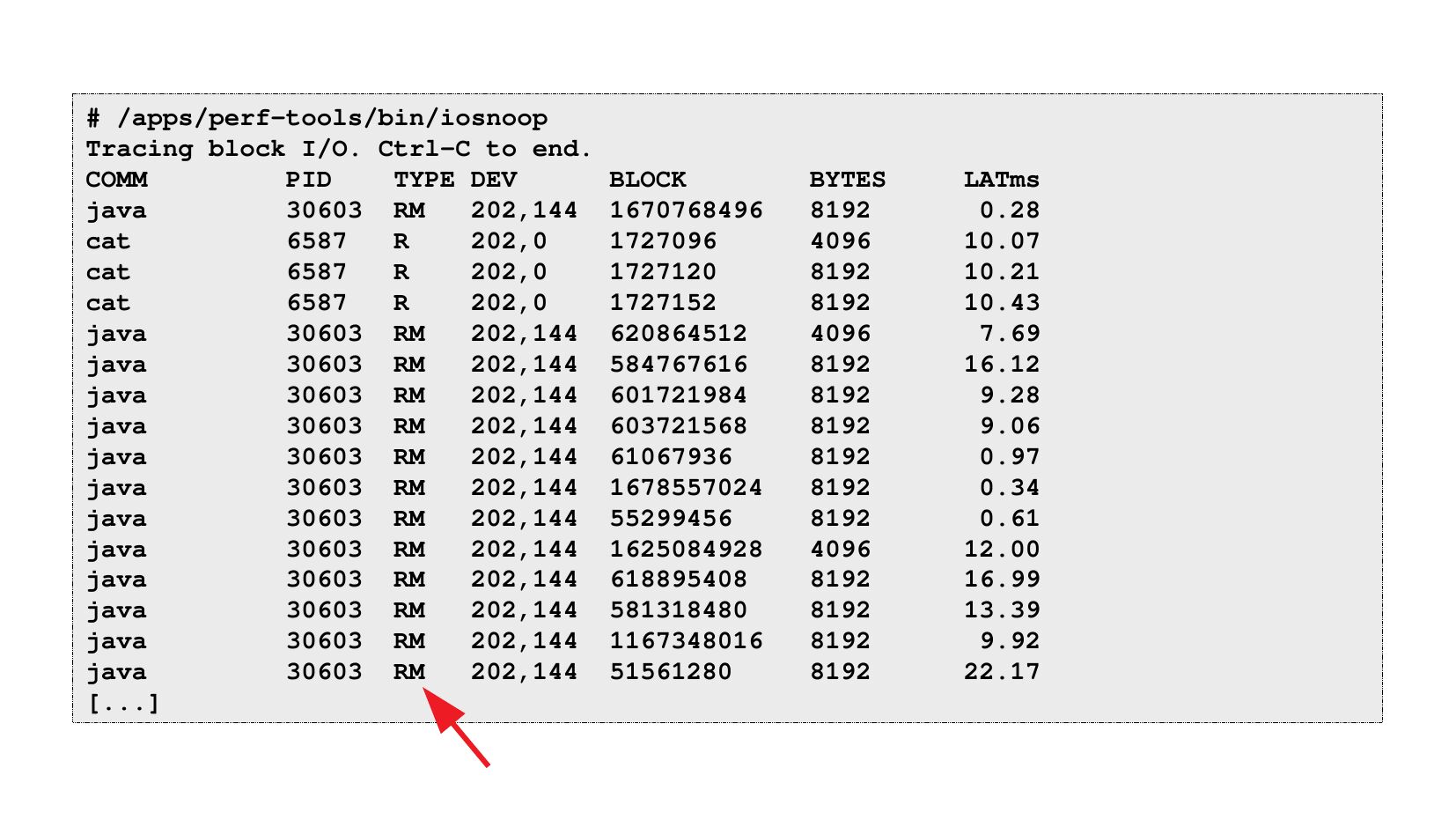Click the 'Tracing block I/O' message line

pos(338,149)
